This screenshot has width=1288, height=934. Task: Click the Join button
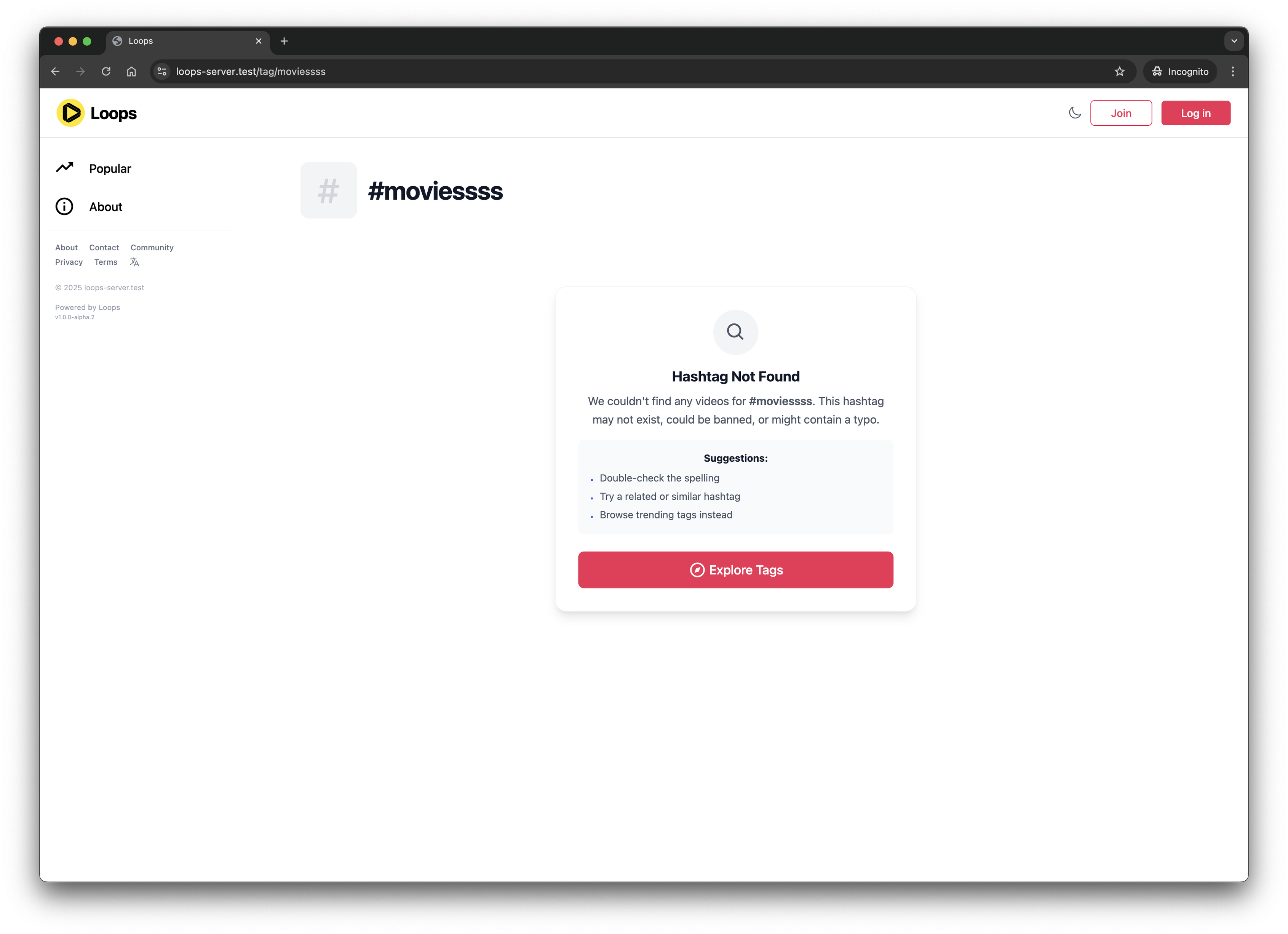(1120, 113)
